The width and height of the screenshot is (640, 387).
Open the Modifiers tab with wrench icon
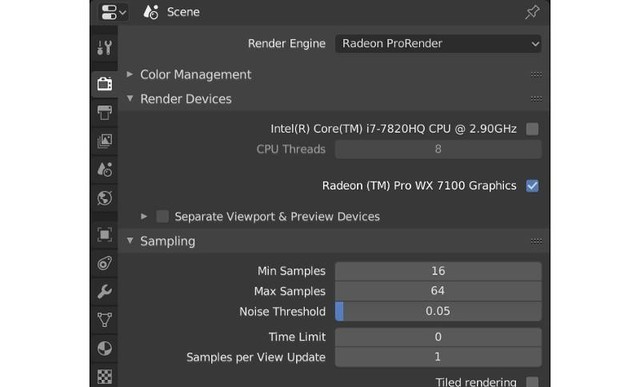[104, 291]
